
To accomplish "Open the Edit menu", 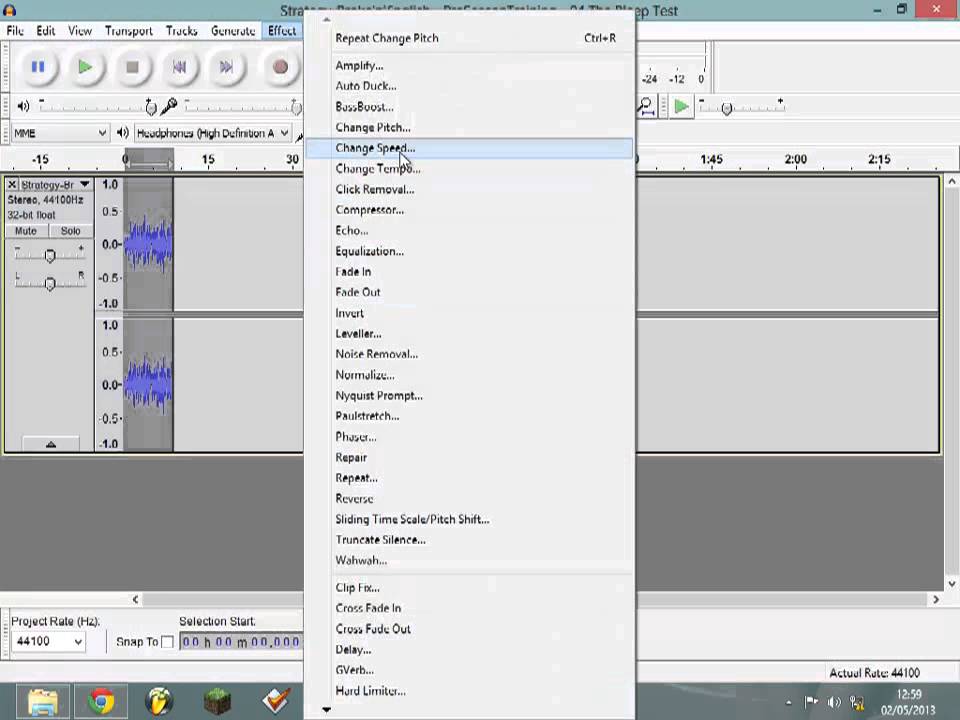I will (45, 31).
